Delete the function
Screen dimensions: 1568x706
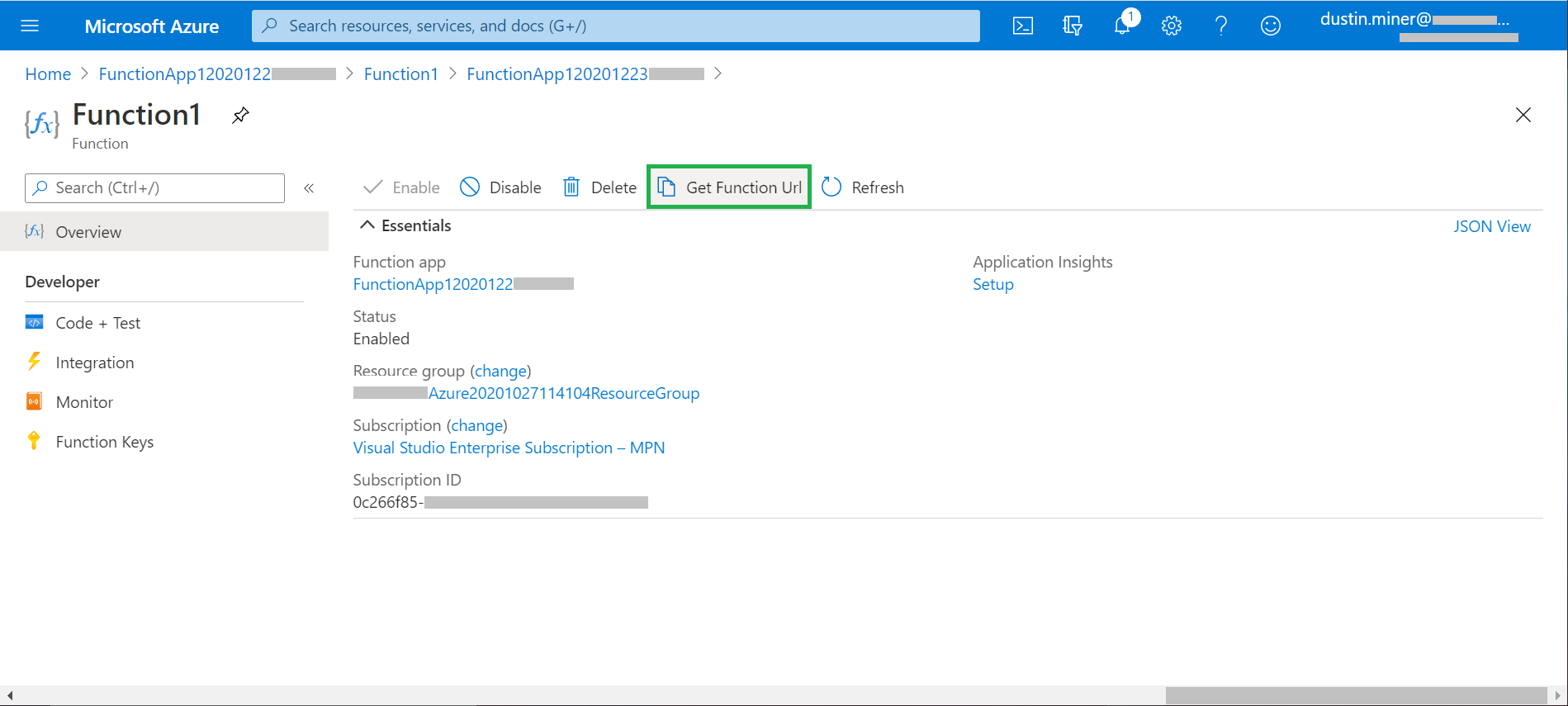[600, 187]
